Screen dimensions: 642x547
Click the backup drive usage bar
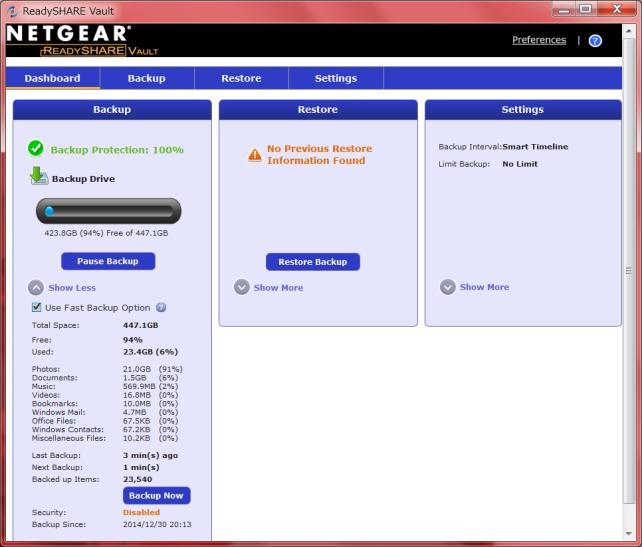(109, 211)
